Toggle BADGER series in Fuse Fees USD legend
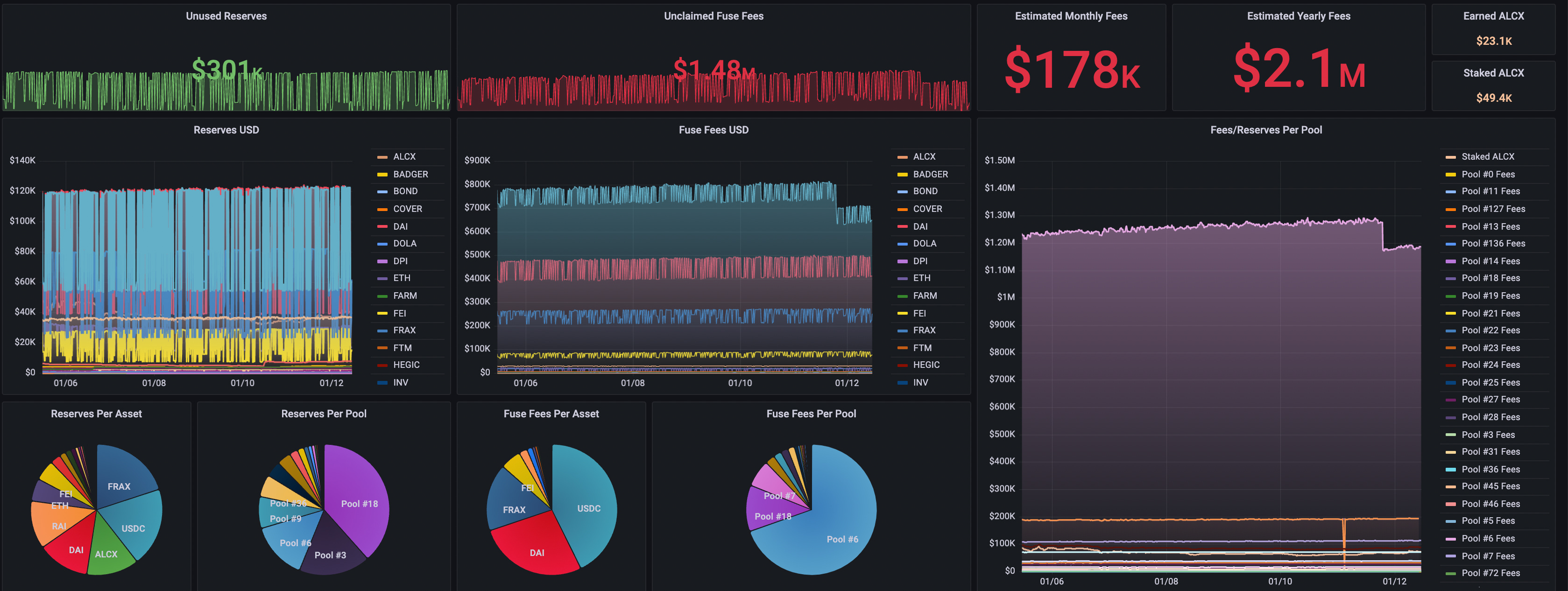1568x591 pixels. click(x=930, y=174)
